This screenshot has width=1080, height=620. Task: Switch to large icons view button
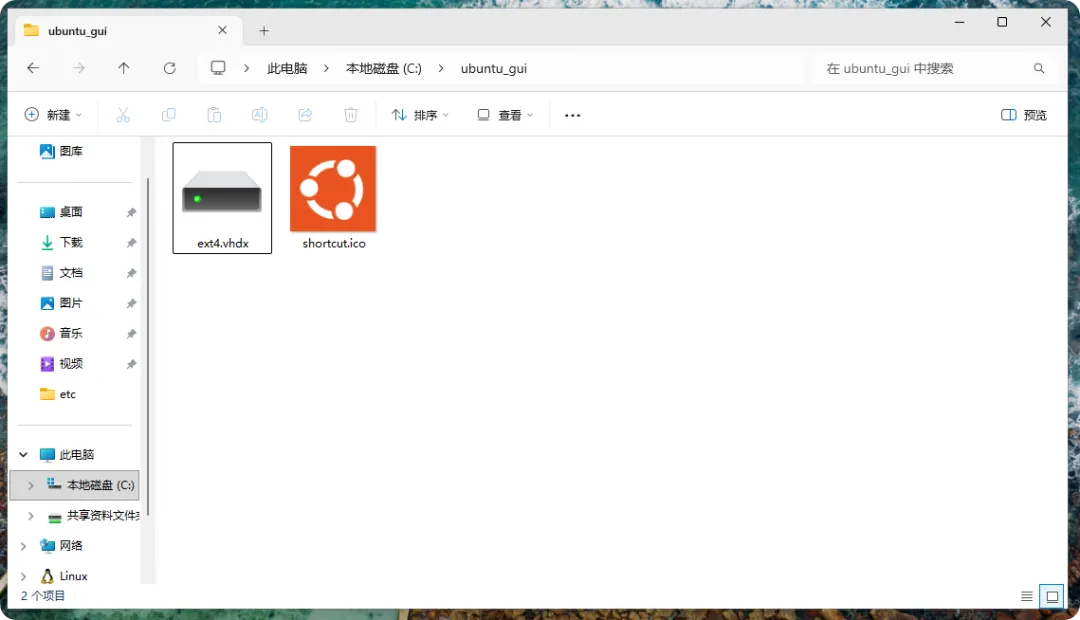[1052, 596]
